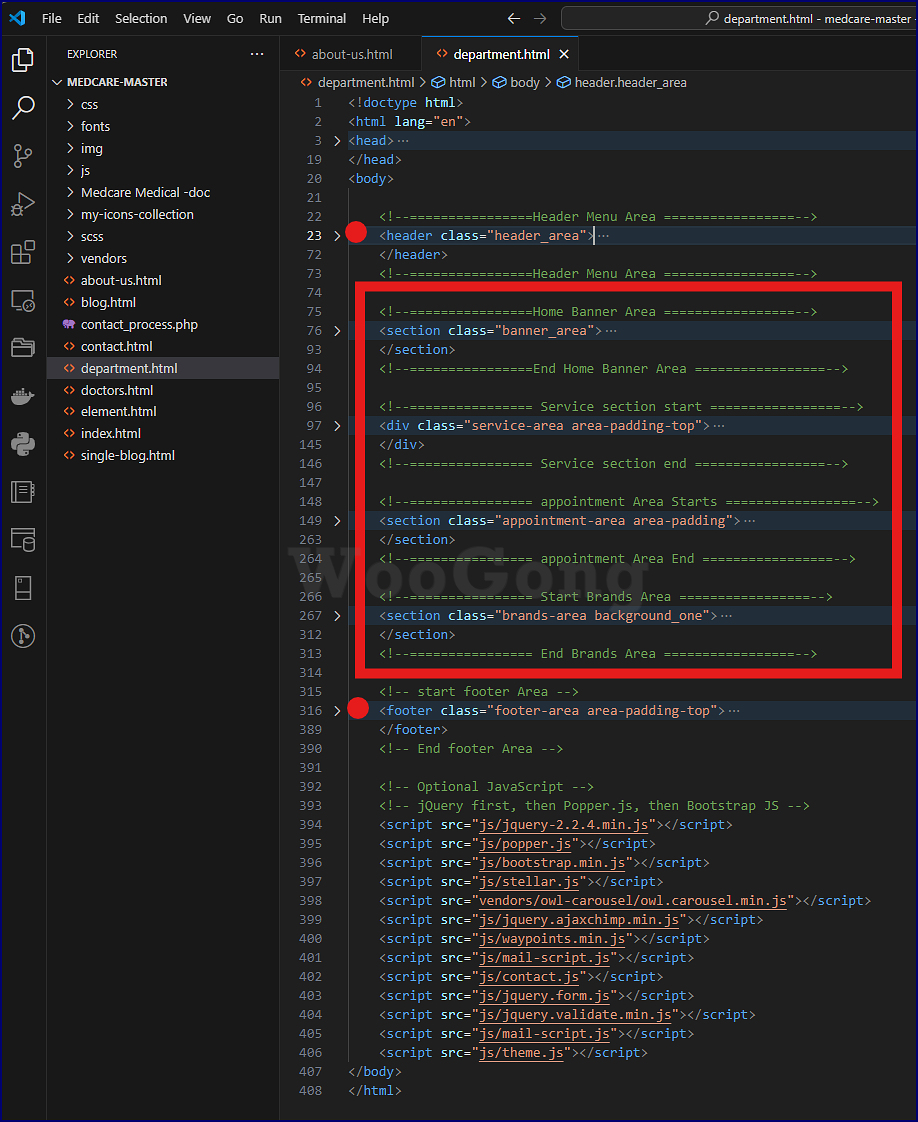Unfold the brands-area section on line 267
The height and width of the screenshot is (1122, 918).
pos(337,615)
